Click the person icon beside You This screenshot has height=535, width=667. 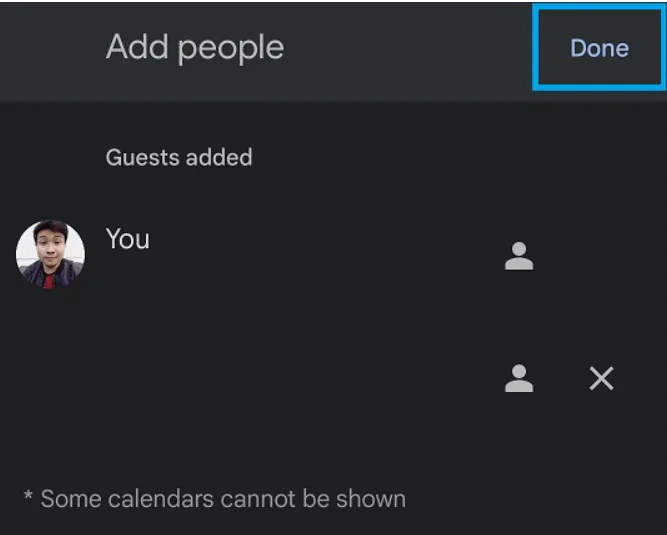519,257
